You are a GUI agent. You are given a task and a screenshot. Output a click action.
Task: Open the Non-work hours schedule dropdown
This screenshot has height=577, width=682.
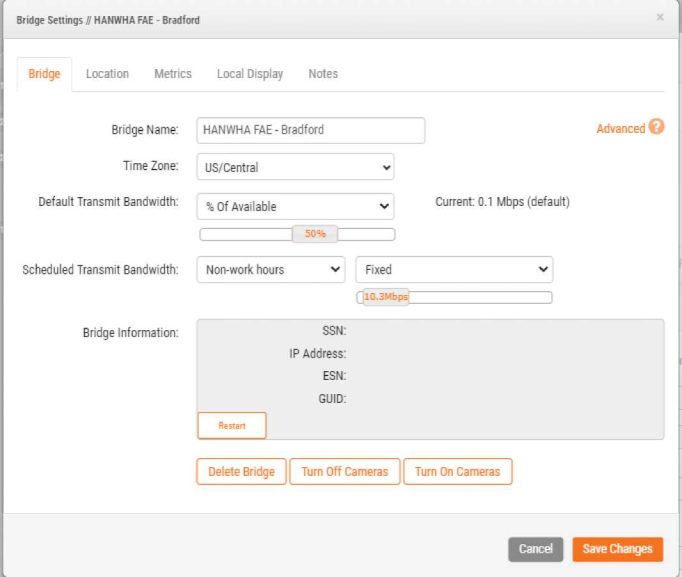click(x=271, y=269)
